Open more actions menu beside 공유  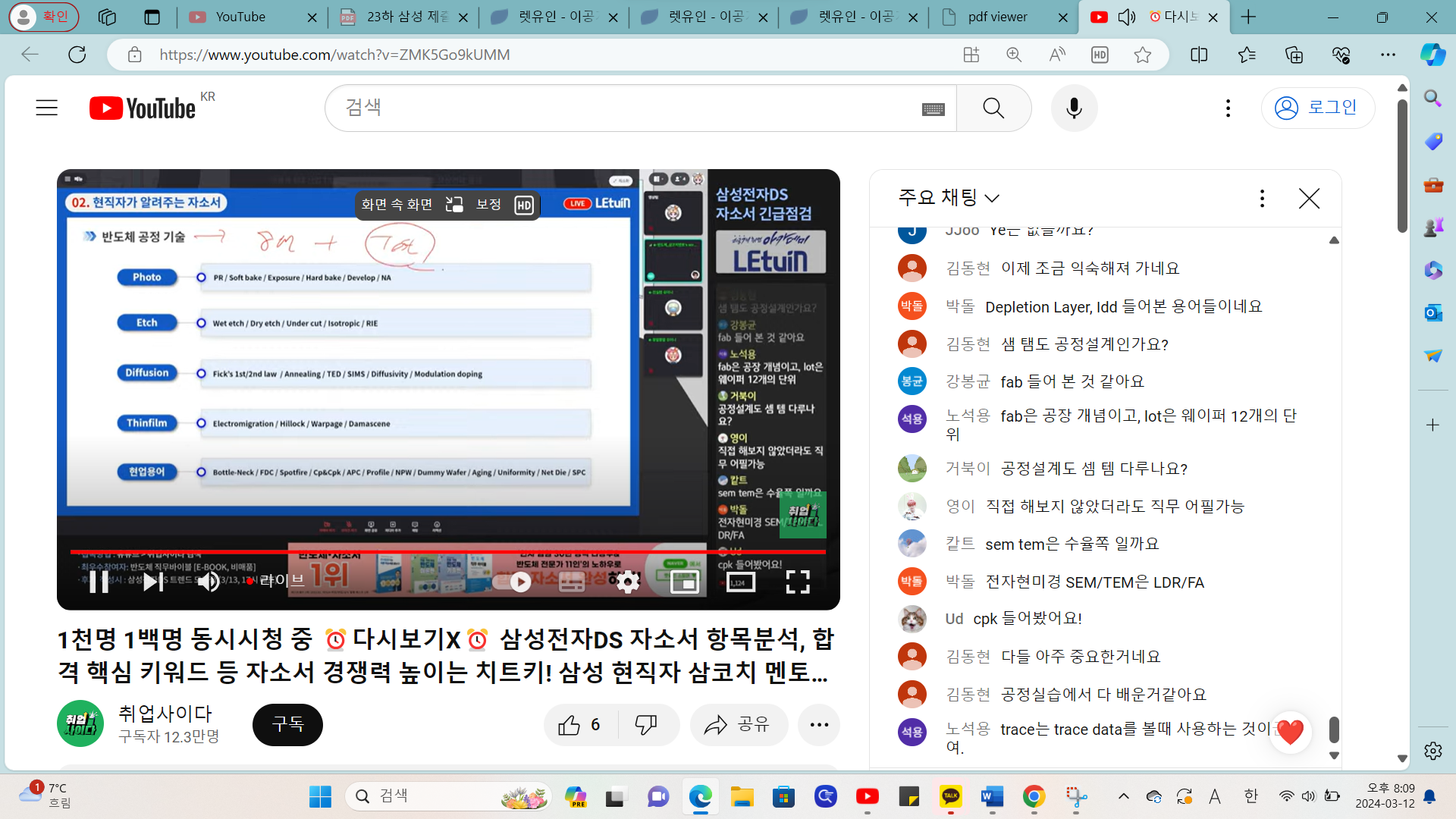[x=819, y=725]
